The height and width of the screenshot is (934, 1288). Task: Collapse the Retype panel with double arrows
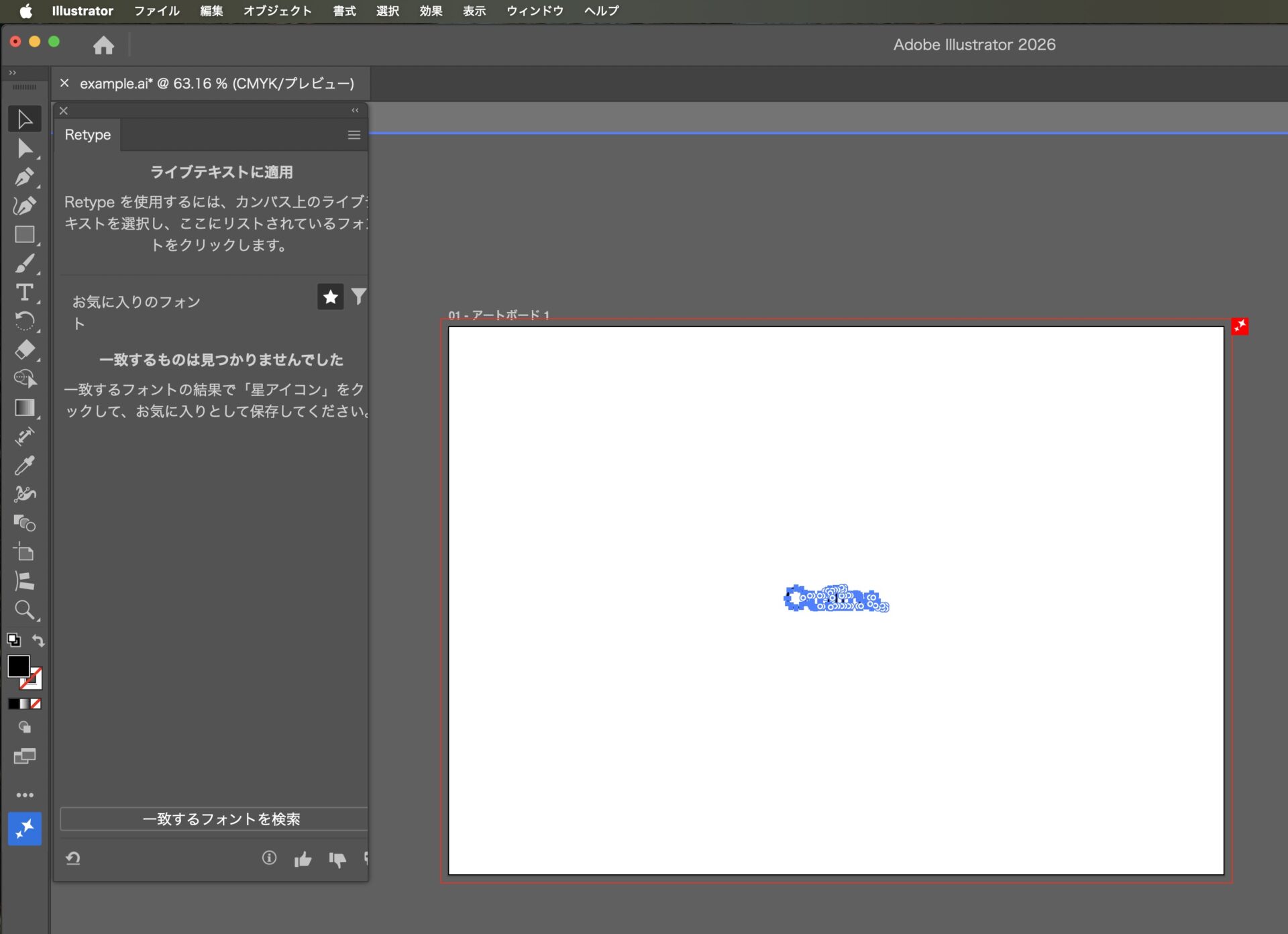(355, 110)
